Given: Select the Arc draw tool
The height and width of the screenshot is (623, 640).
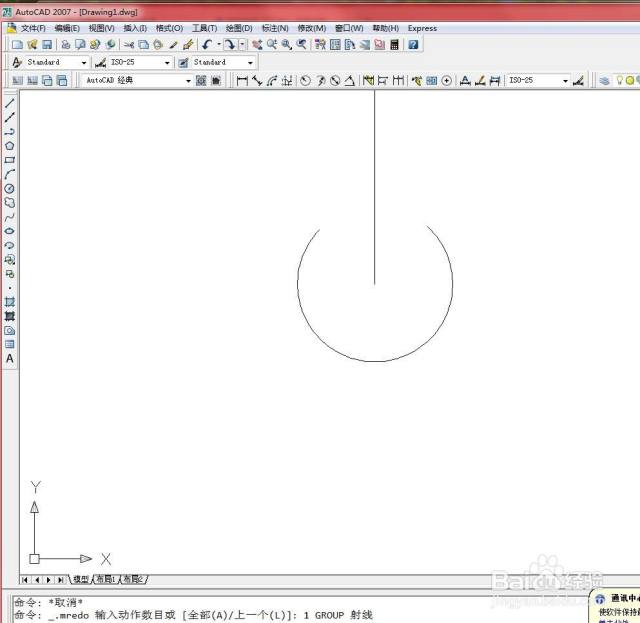Looking at the screenshot, I should coord(10,174).
